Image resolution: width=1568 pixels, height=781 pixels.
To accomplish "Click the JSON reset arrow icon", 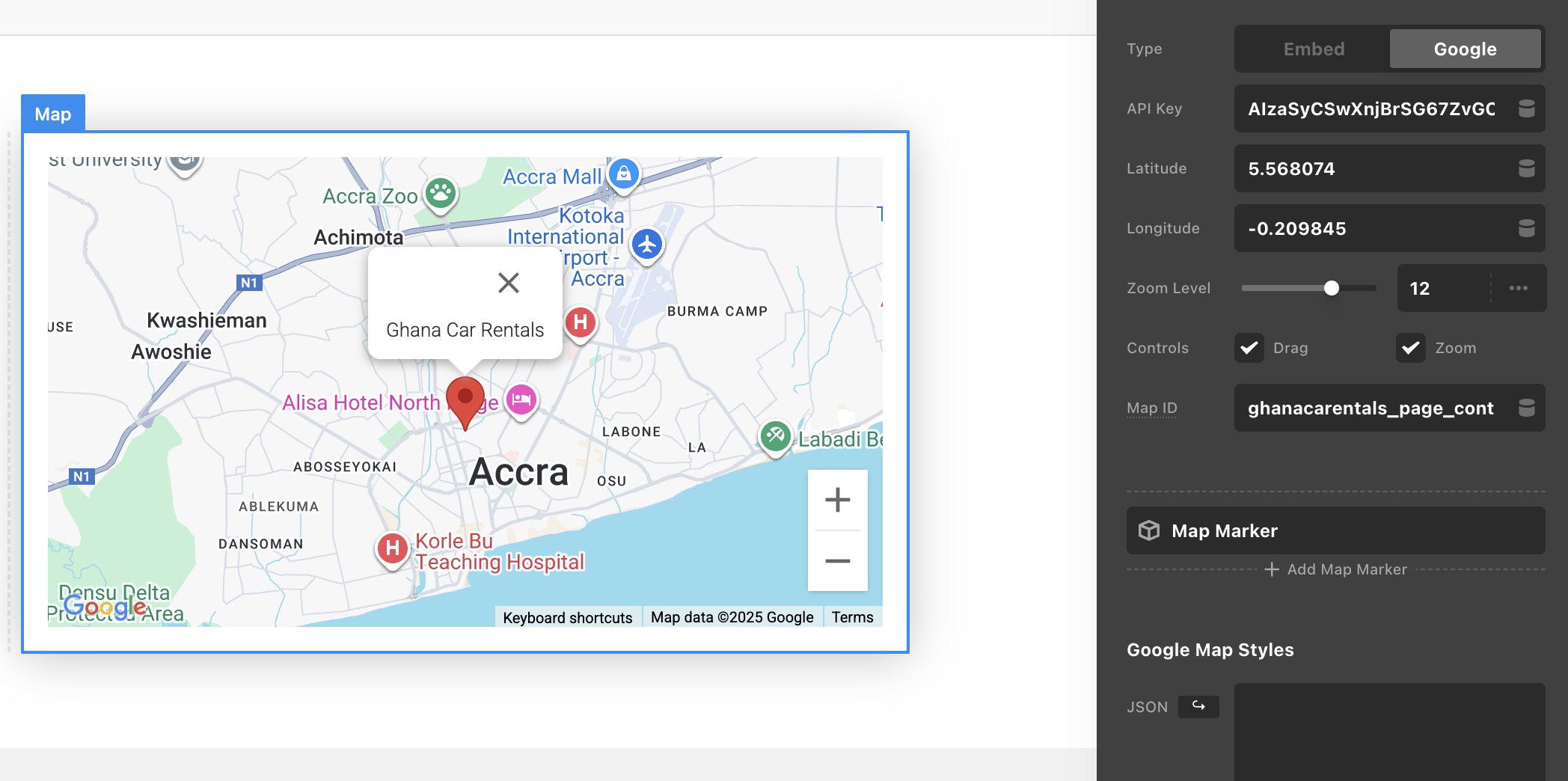I will coord(1198,706).
